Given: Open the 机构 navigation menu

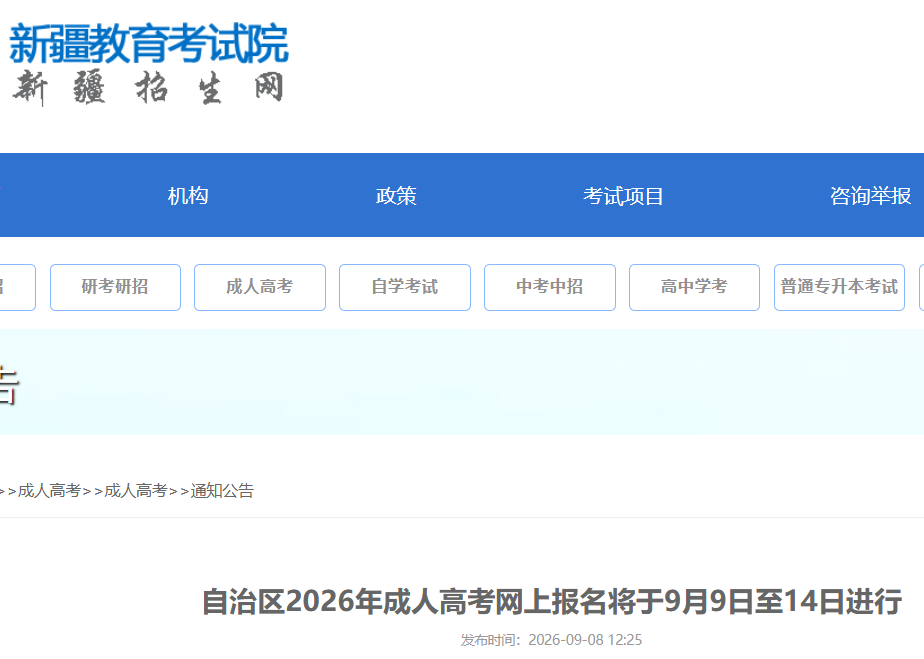Looking at the screenshot, I should 188,196.
